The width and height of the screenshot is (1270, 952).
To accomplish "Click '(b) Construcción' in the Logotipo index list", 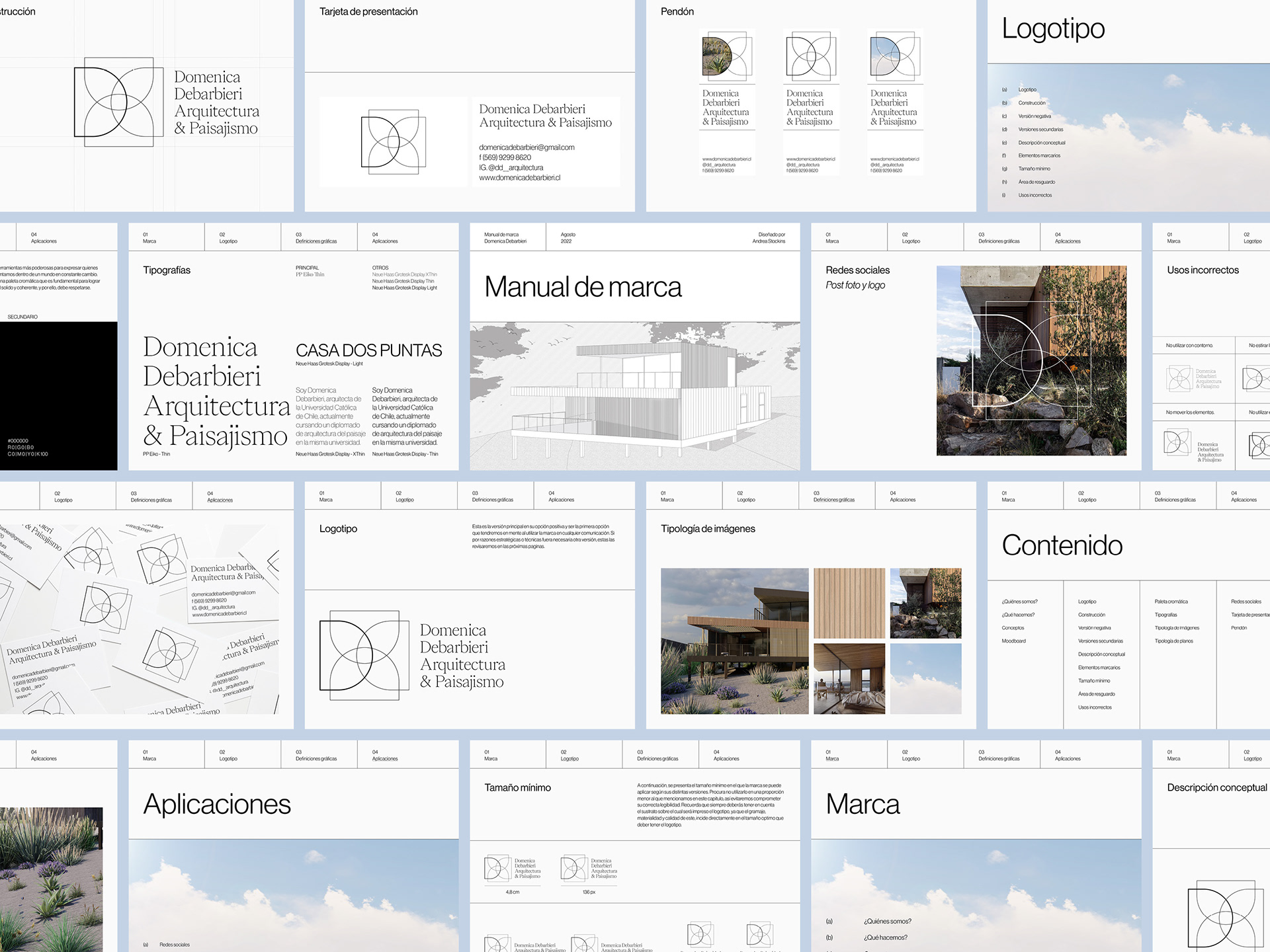I will (x=1024, y=103).
